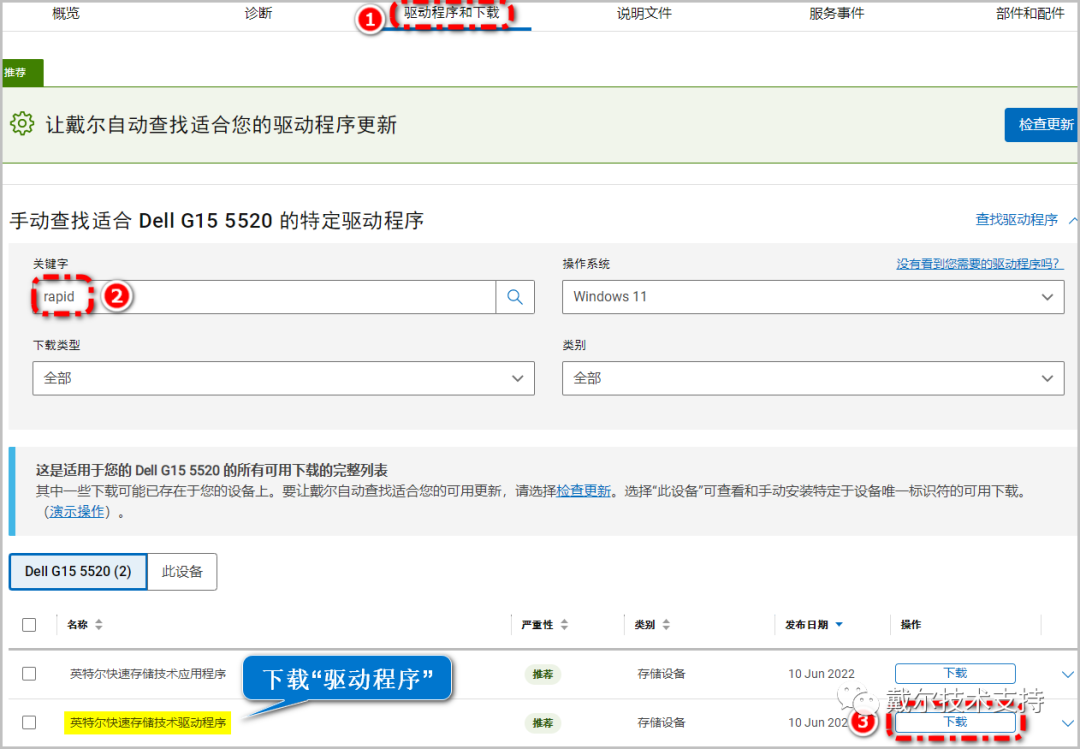This screenshot has width=1080, height=749.
Task: Click the 关键字 input containing rapid
Action: [264, 297]
